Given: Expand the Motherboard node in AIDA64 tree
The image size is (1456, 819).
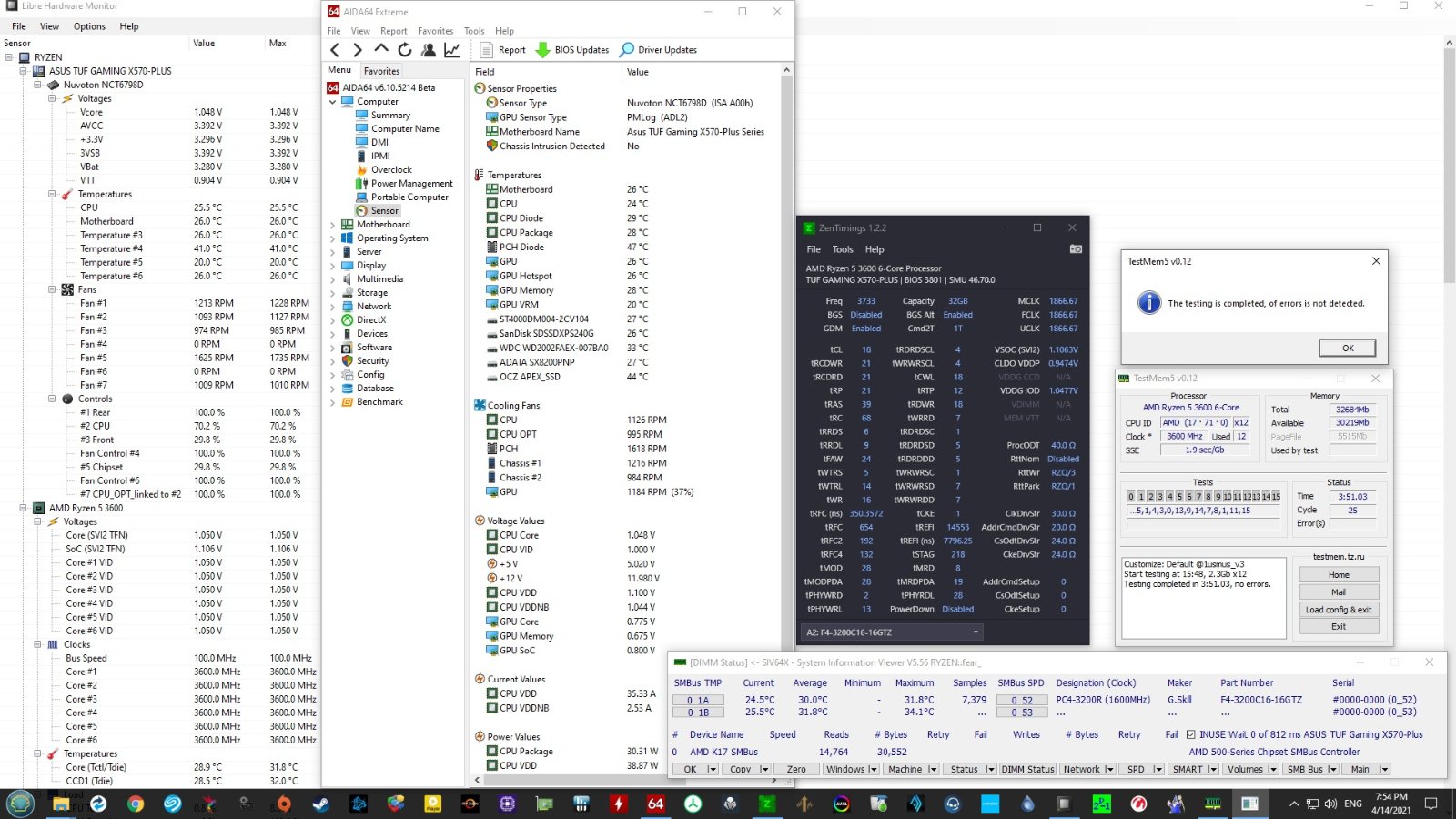Looking at the screenshot, I should [x=333, y=225].
